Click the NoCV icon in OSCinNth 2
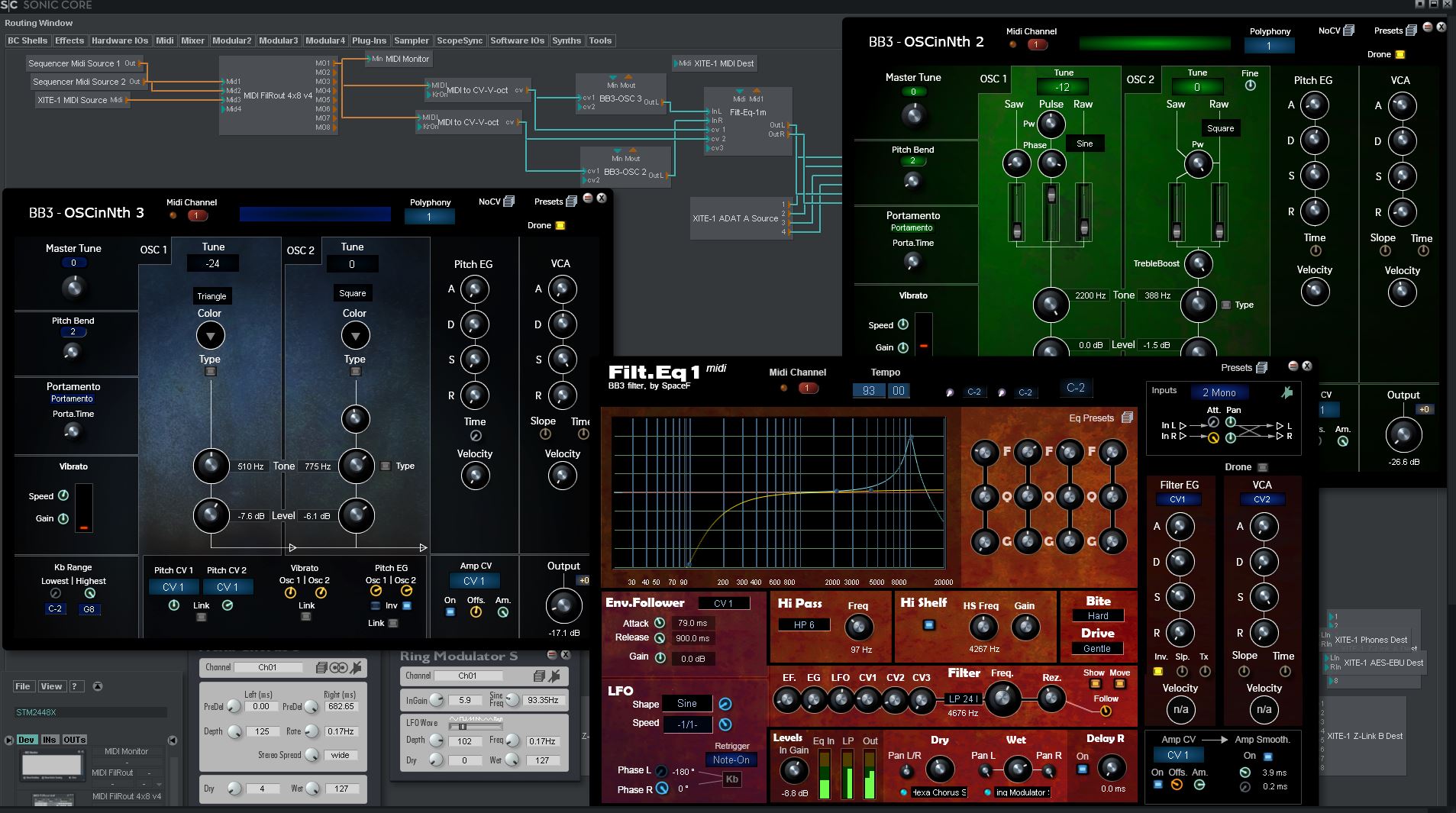The height and width of the screenshot is (813, 1456). 1348,31
